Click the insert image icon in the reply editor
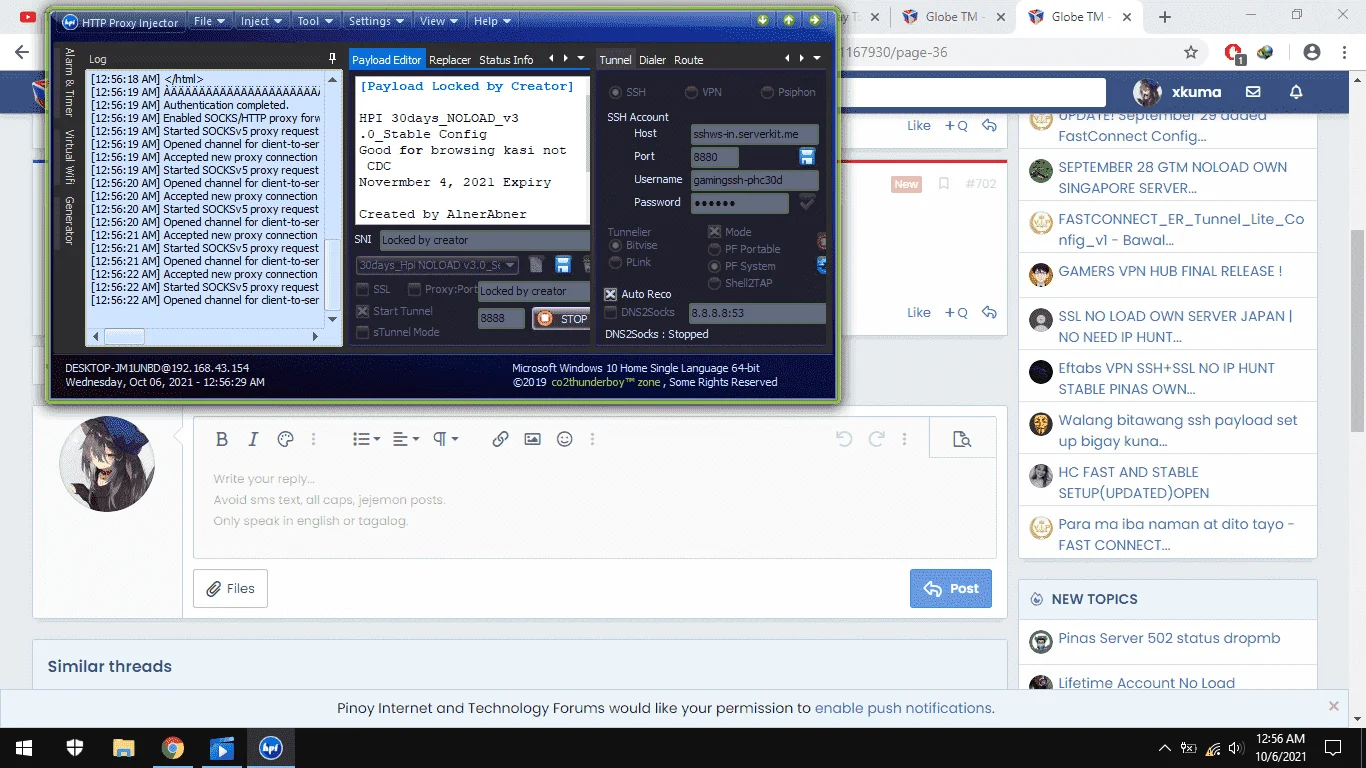 [x=533, y=439]
